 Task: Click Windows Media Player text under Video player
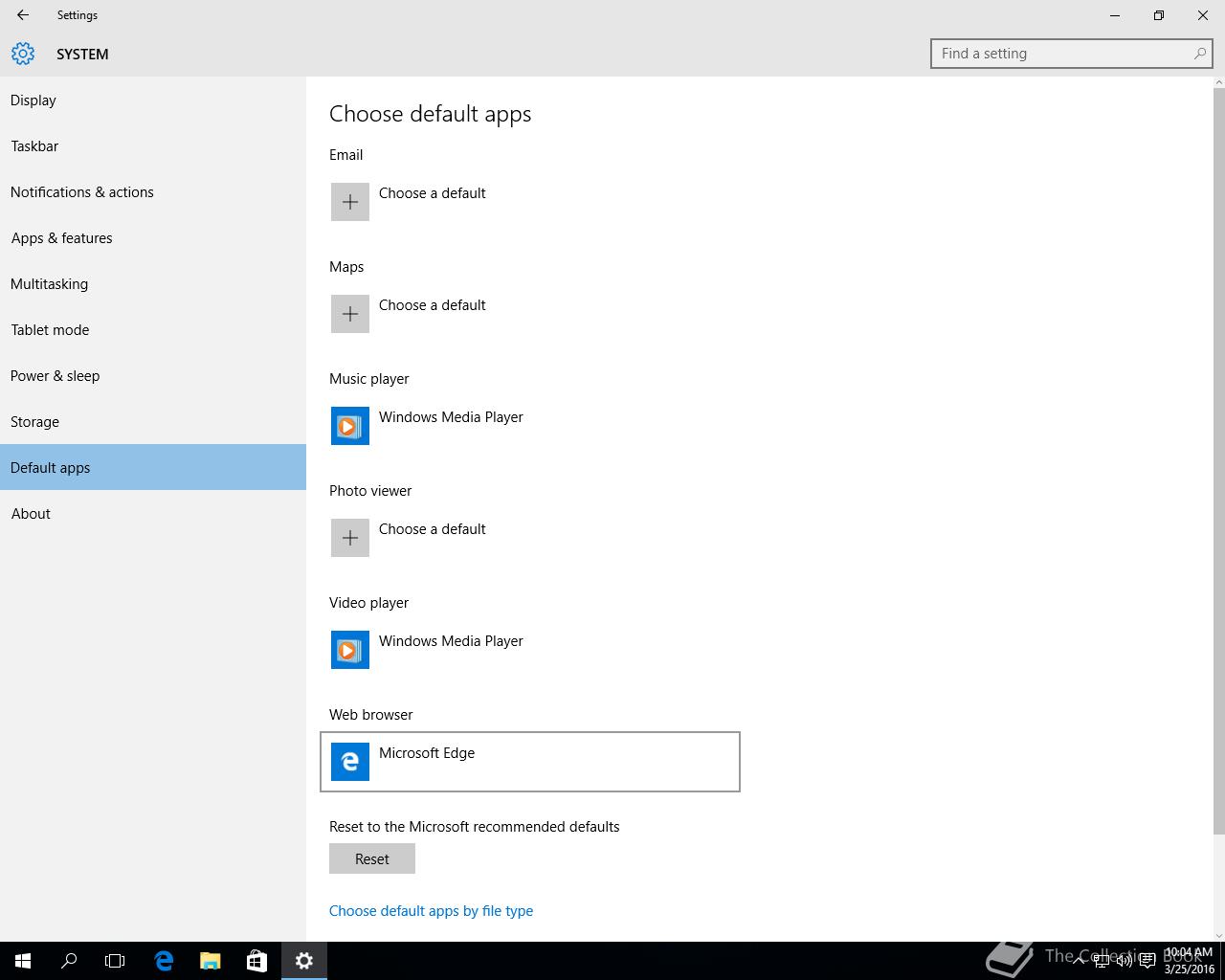point(451,640)
